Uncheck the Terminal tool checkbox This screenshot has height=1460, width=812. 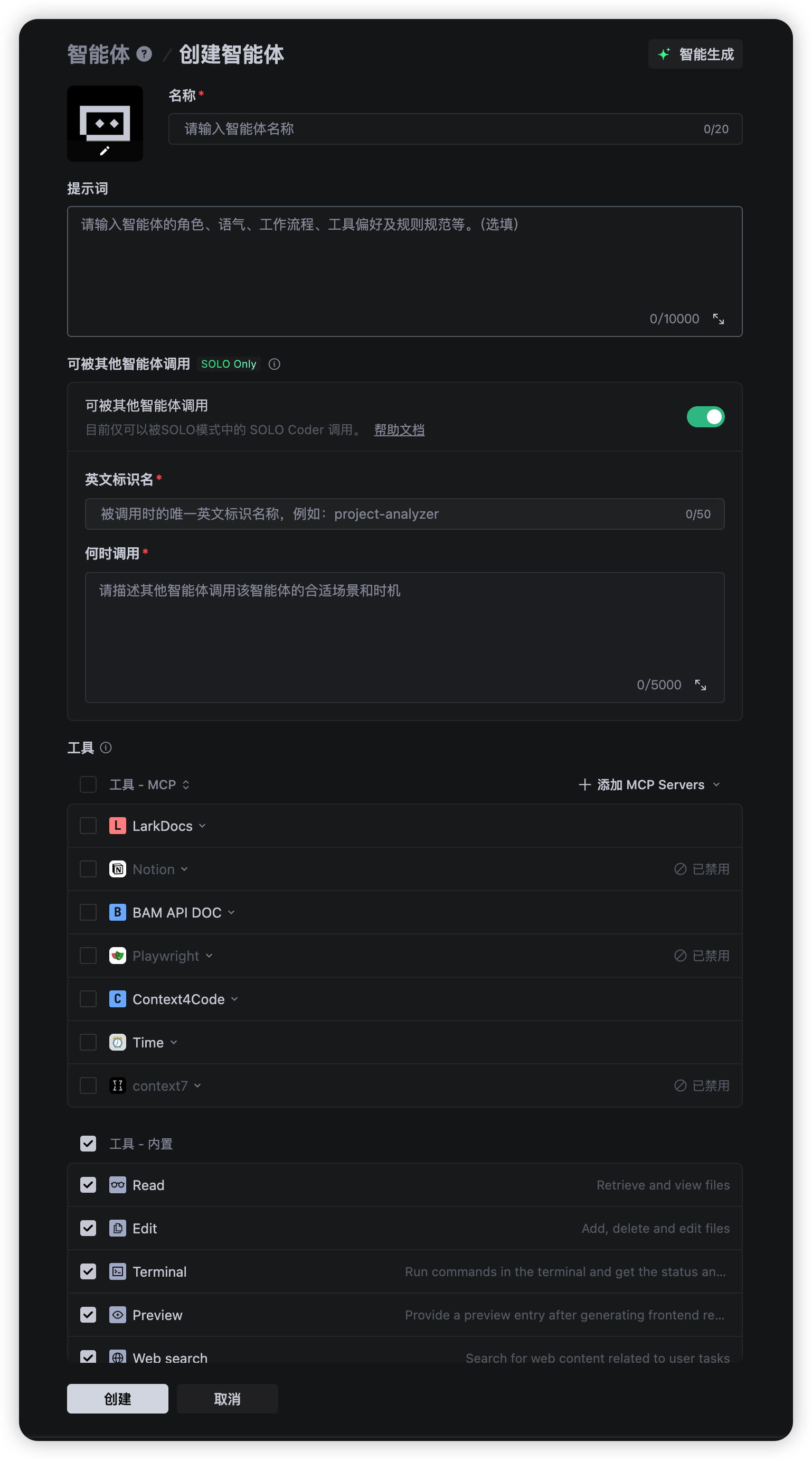click(x=88, y=1271)
